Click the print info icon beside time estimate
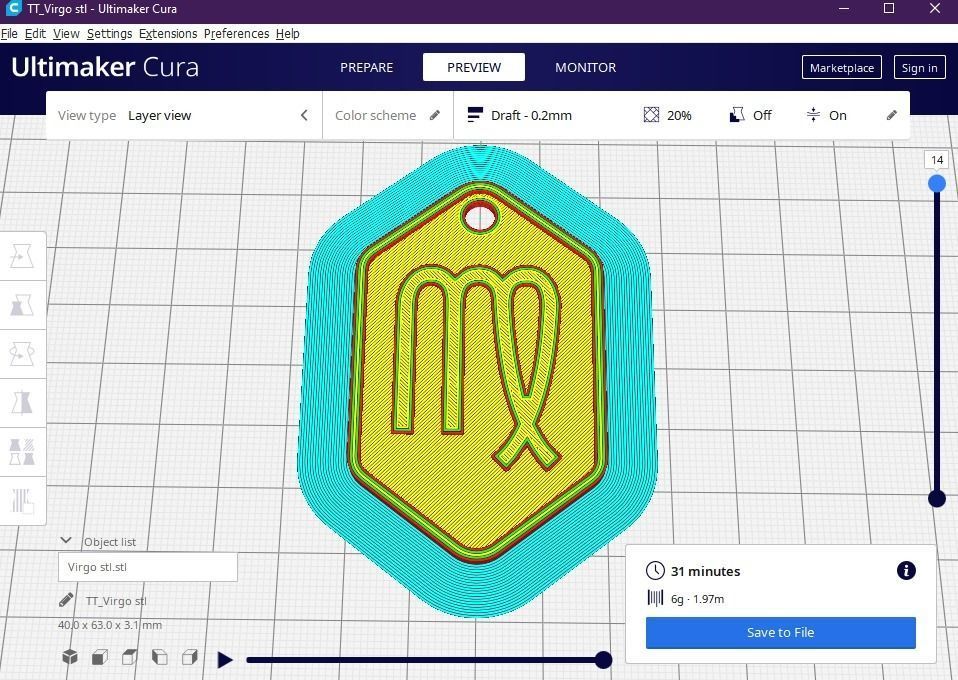Image resolution: width=958 pixels, height=680 pixels. pyautogui.click(x=906, y=571)
